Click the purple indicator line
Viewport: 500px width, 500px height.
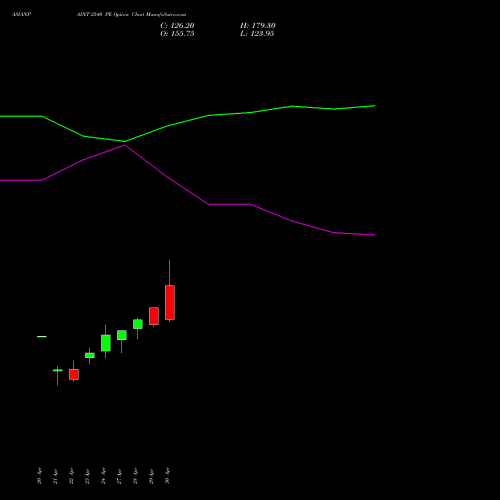[x=208, y=204]
